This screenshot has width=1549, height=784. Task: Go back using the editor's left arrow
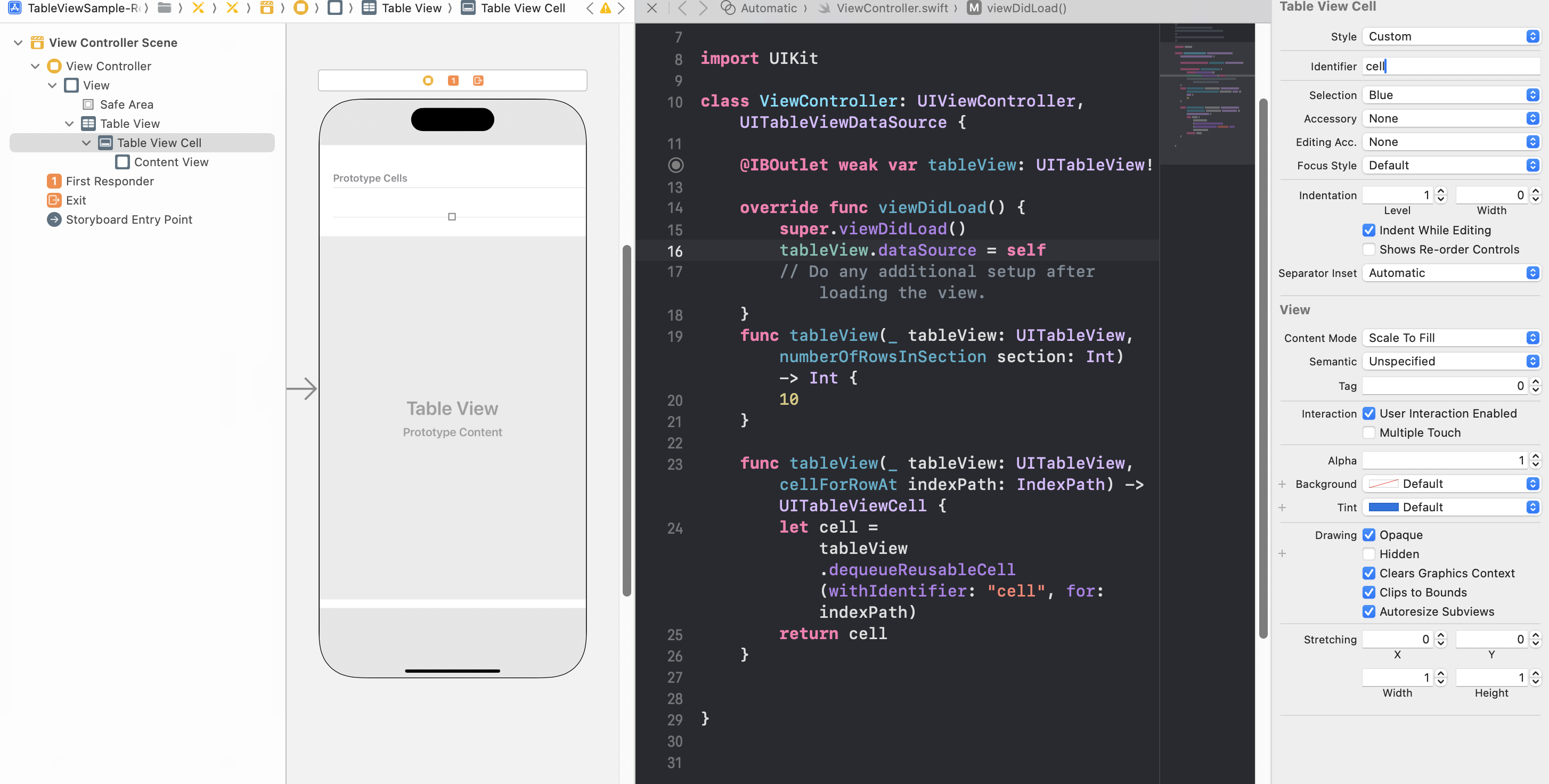click(682, 9)
